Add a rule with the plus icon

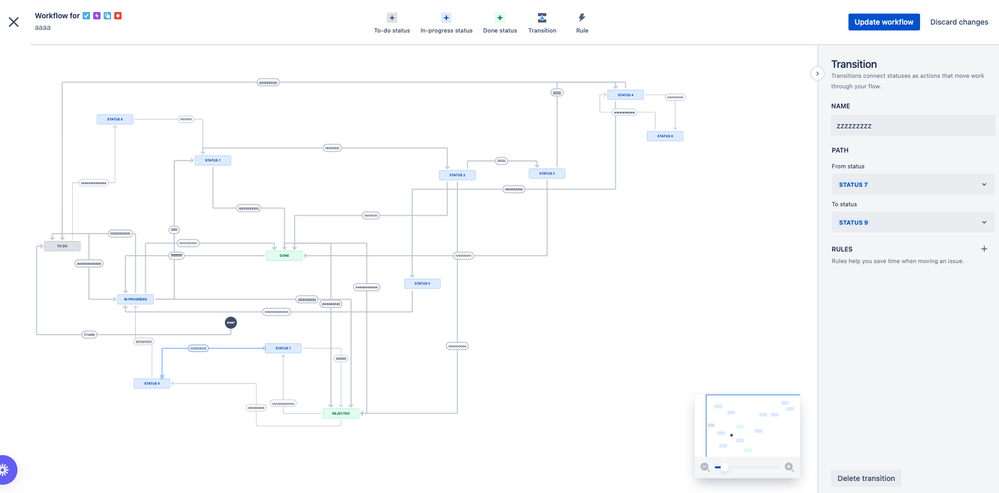(x=984, y=249)
